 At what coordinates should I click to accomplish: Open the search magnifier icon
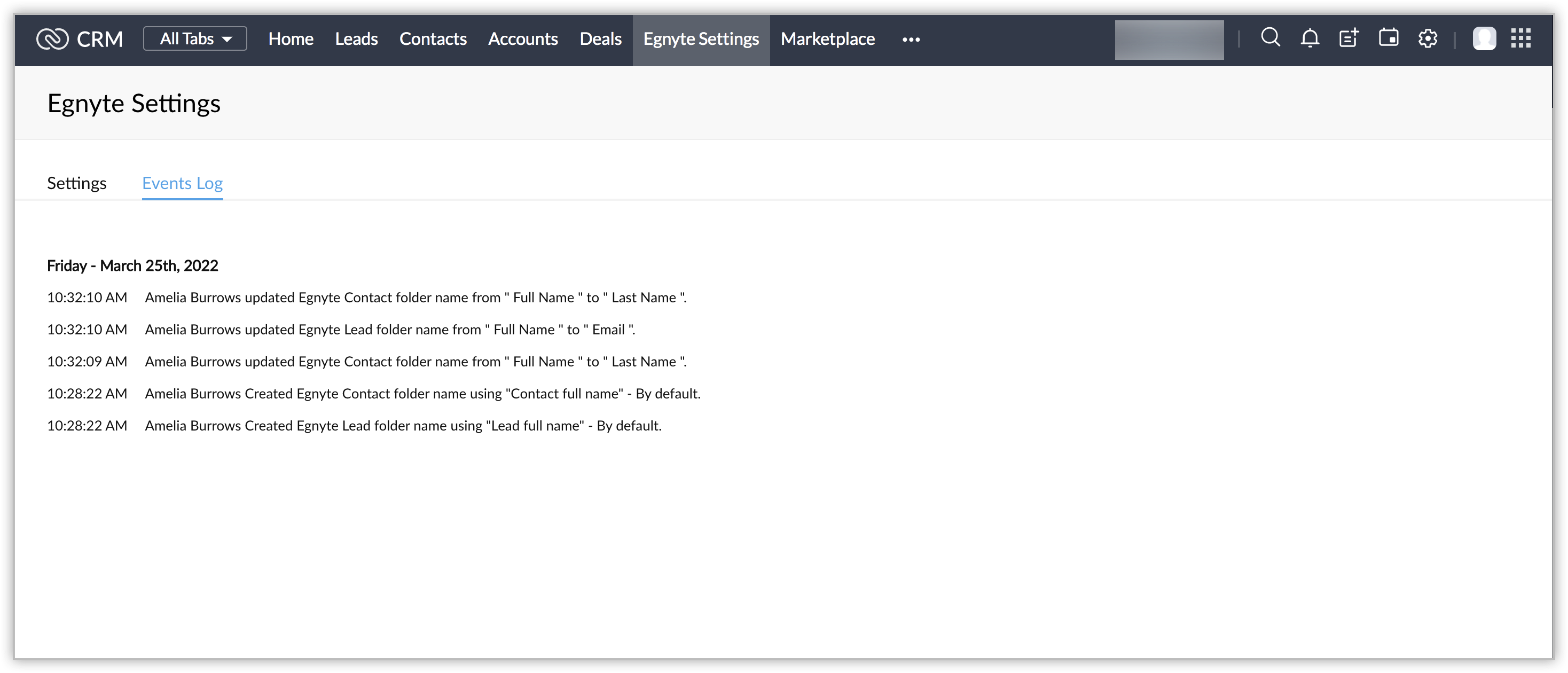pyautogui.click(x=1270, y=38)
